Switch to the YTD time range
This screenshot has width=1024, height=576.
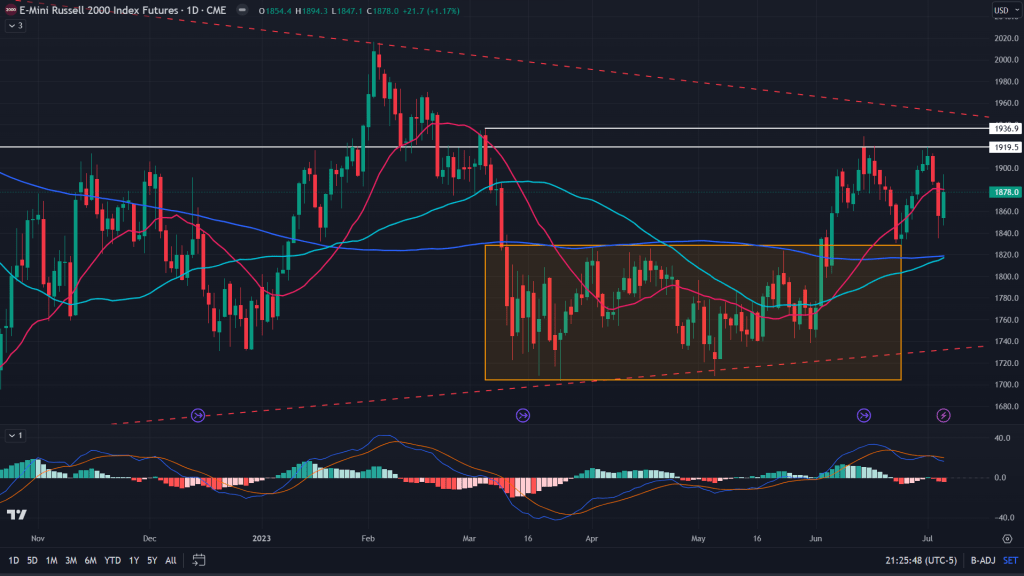pyautogui.click(x=112, y=560)
